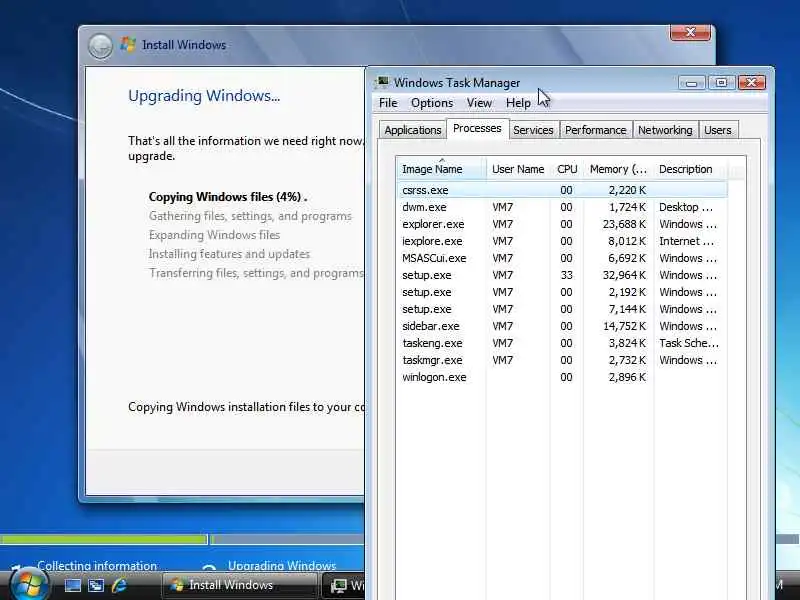Click the Windows flag icon in Install Windows title
Image resolution: width=800 pixels, height=600 pixels.
(x=128, y=44)
